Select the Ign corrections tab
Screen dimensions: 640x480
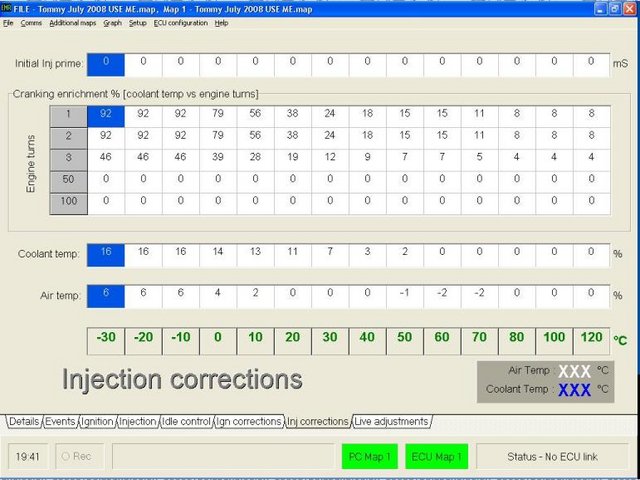coord(249,422)
